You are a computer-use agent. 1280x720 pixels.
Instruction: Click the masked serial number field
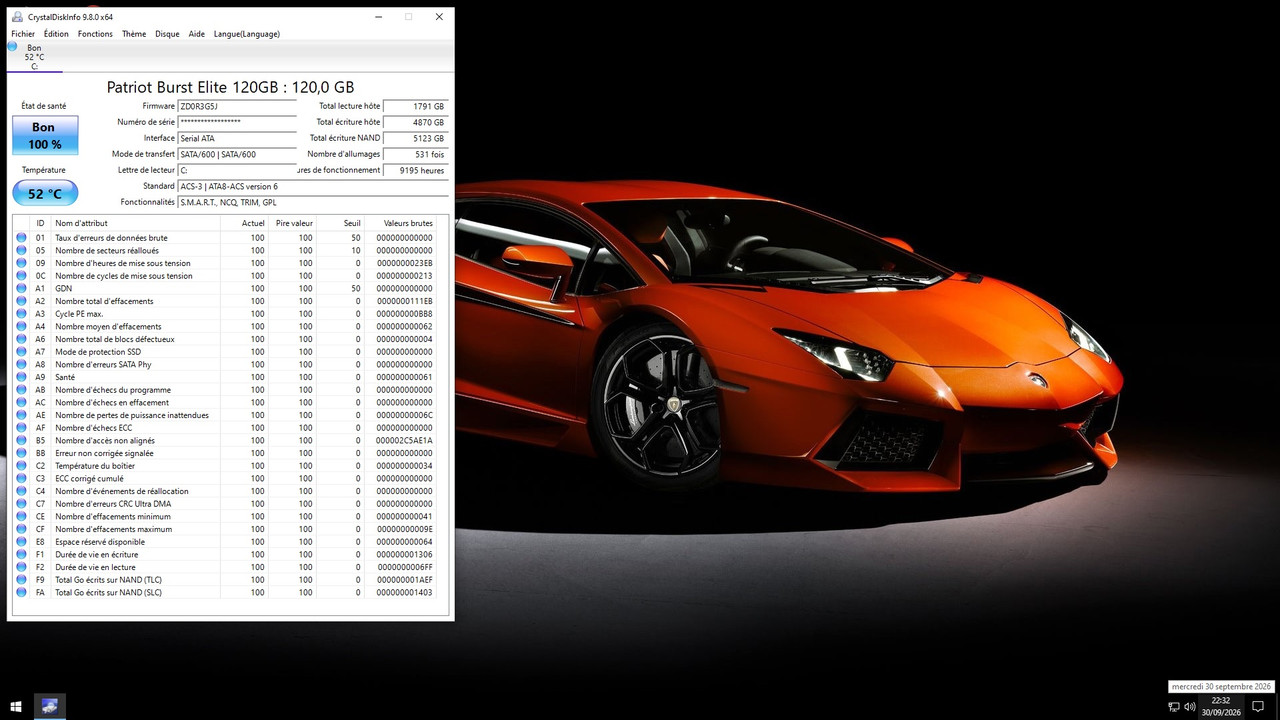(x=237, y=122)
